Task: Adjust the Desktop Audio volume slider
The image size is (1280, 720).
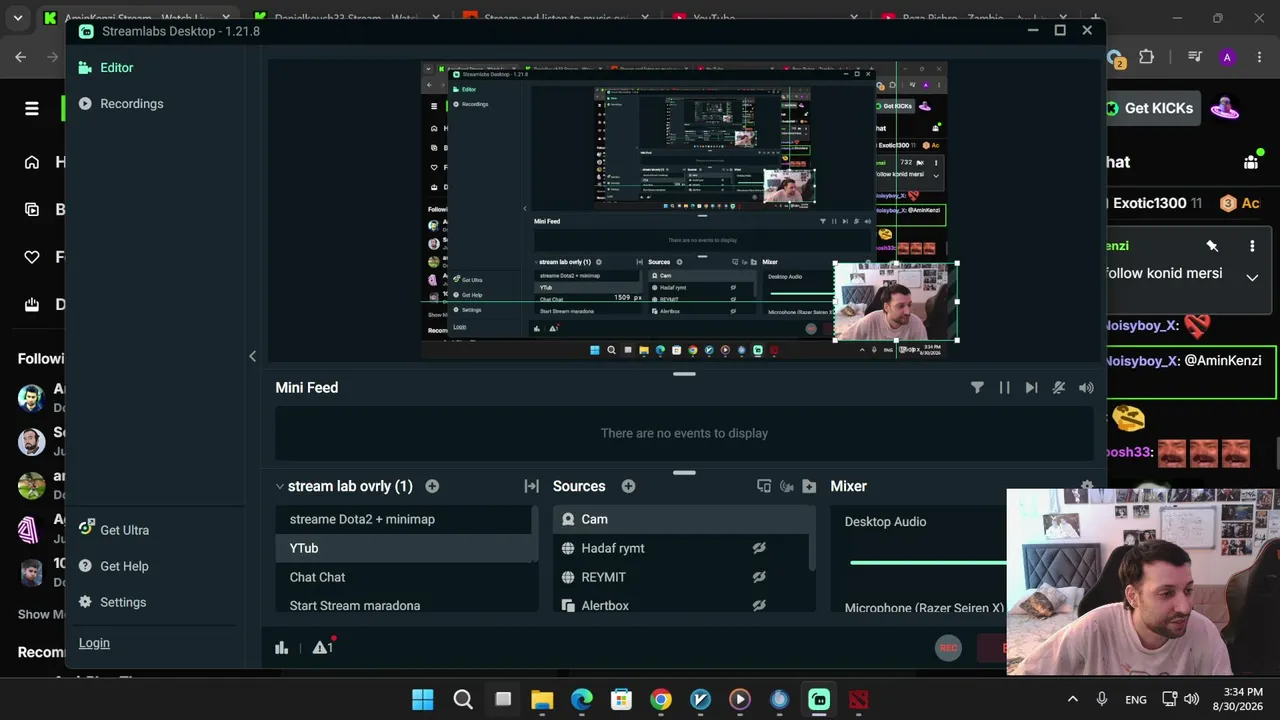Action: point(928,563)
